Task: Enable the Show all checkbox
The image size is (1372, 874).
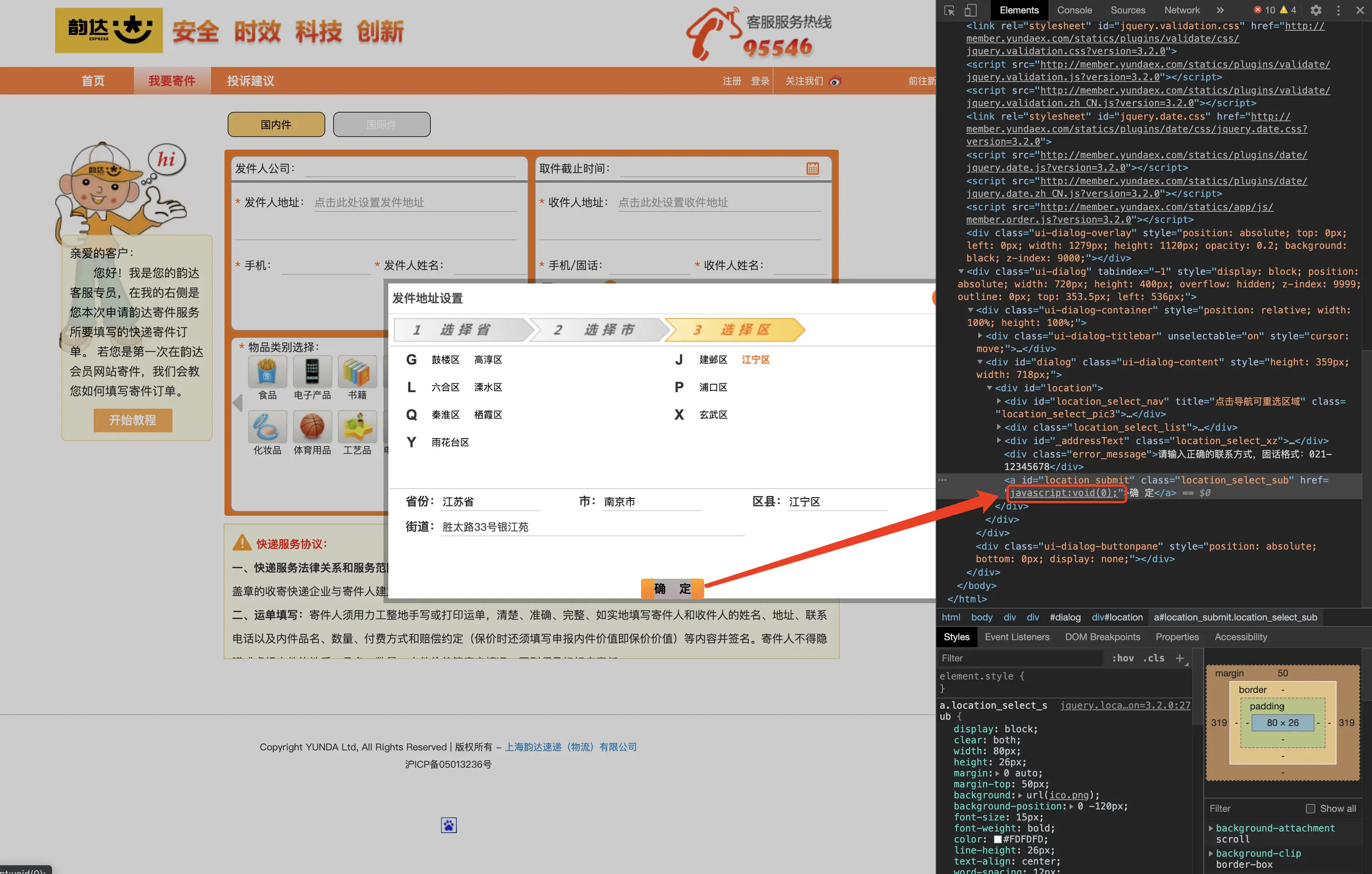Action: point(1310,809)
